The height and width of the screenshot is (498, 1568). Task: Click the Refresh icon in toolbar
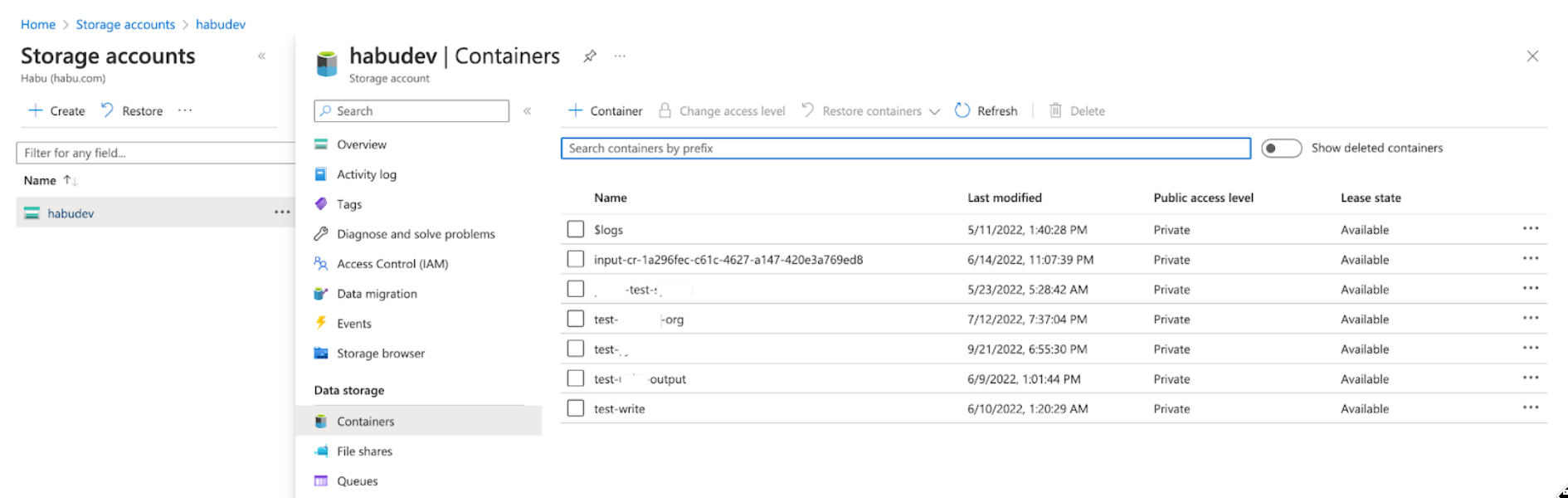[962, 110]
